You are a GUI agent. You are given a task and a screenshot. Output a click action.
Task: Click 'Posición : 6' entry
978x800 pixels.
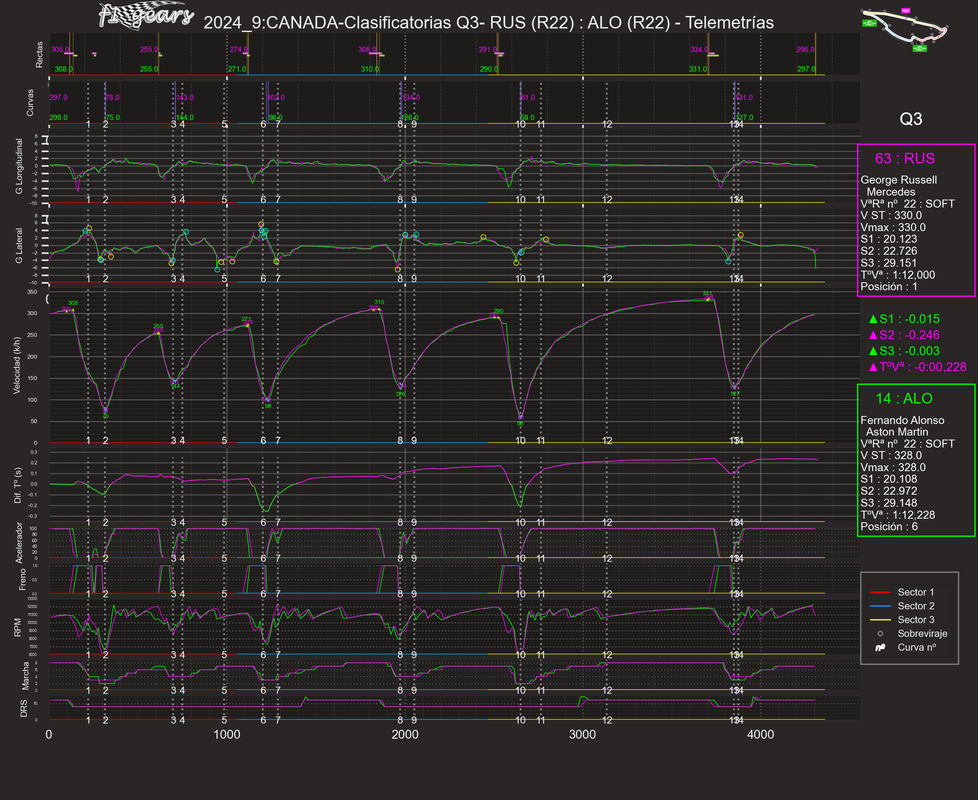(889, 527)
